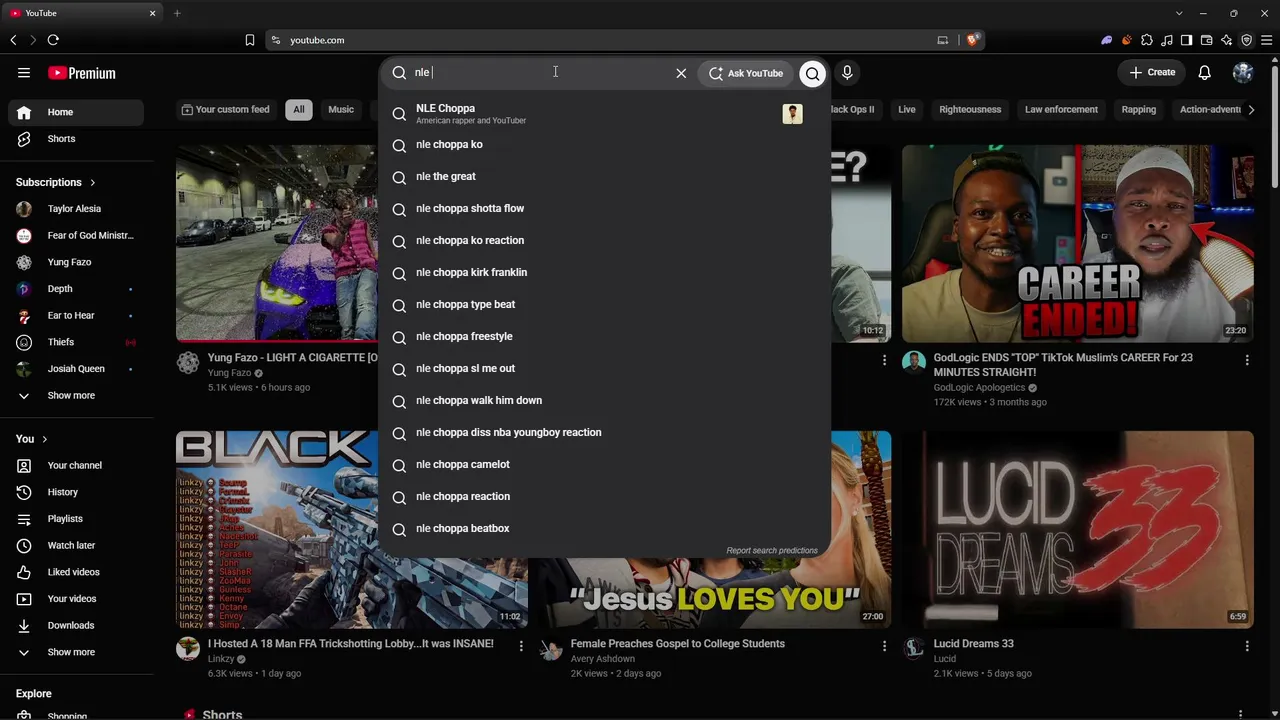
Task: Show more items under Downloads
Action: [76, 652]
